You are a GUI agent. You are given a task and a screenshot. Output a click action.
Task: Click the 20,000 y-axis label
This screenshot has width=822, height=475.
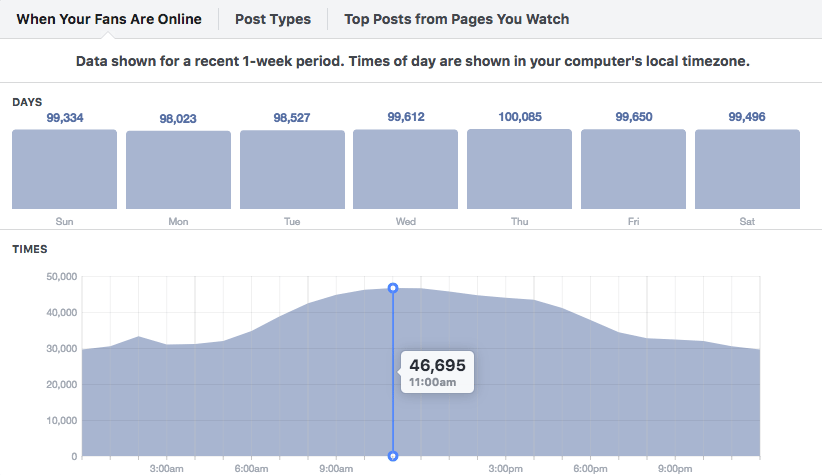click(x=61, y=384)
